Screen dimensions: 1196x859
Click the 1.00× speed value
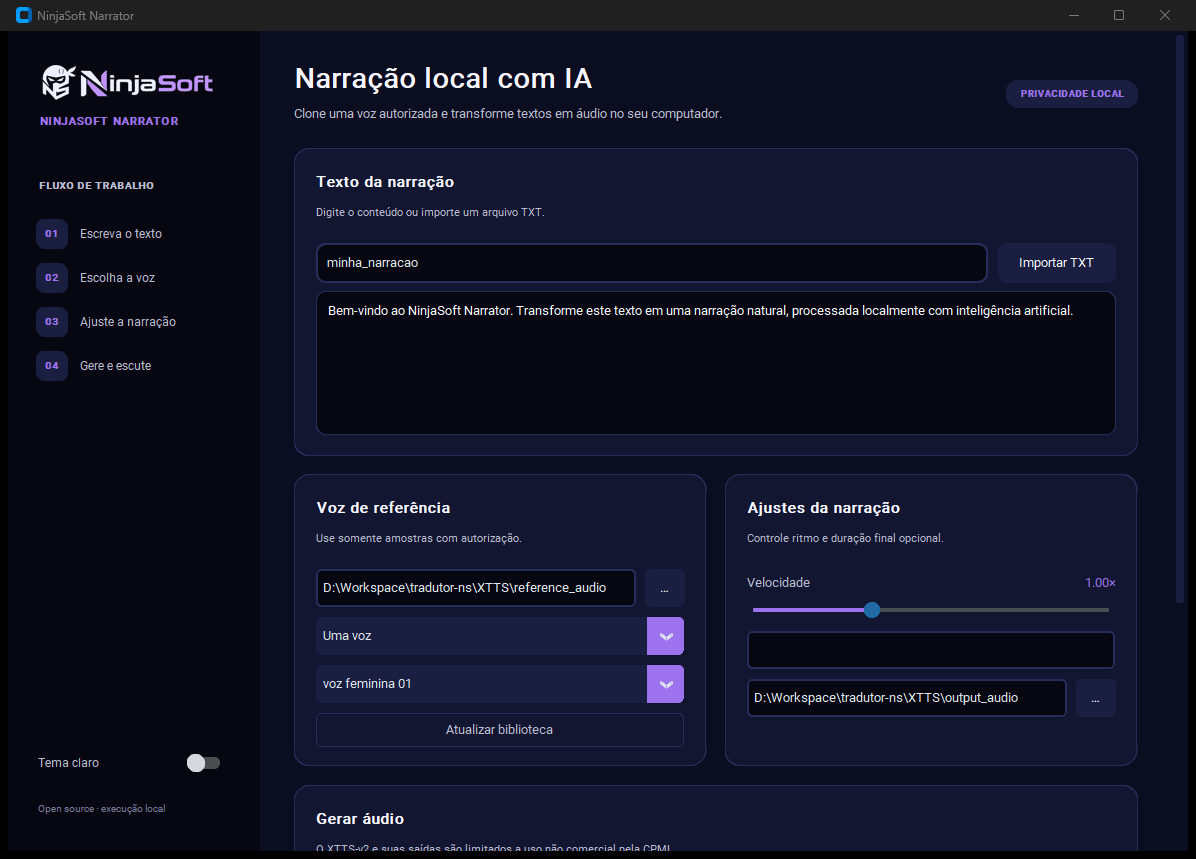point(1100,583)
